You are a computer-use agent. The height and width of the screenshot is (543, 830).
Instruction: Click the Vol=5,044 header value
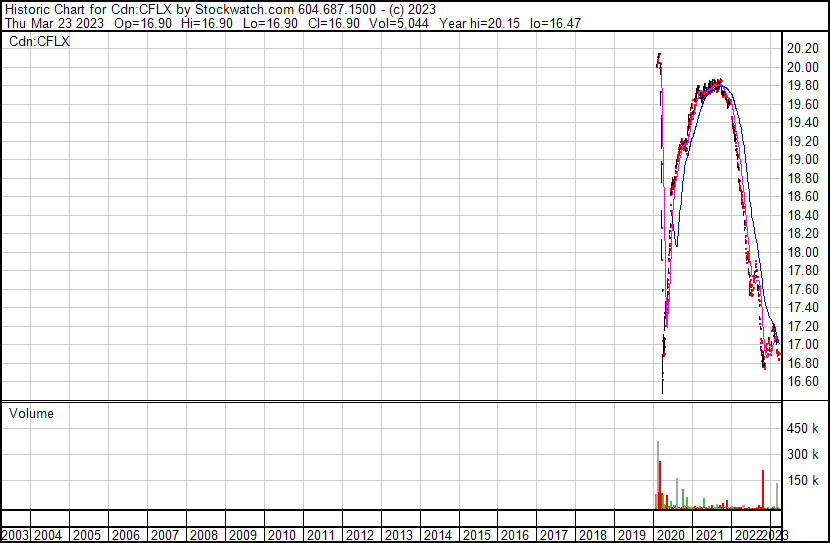tap(414, 23)
